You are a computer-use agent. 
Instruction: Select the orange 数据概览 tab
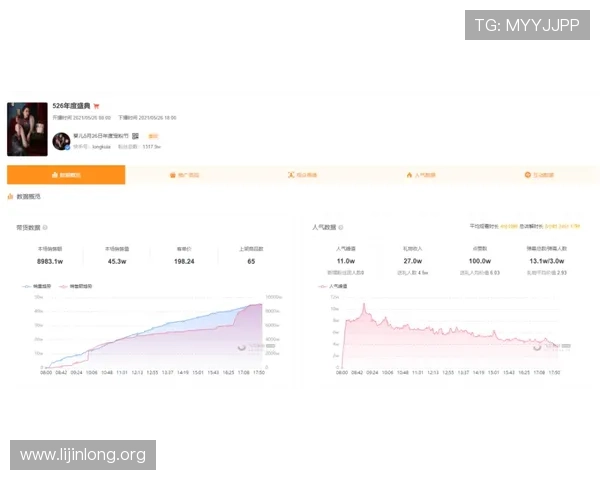point(66,175)
